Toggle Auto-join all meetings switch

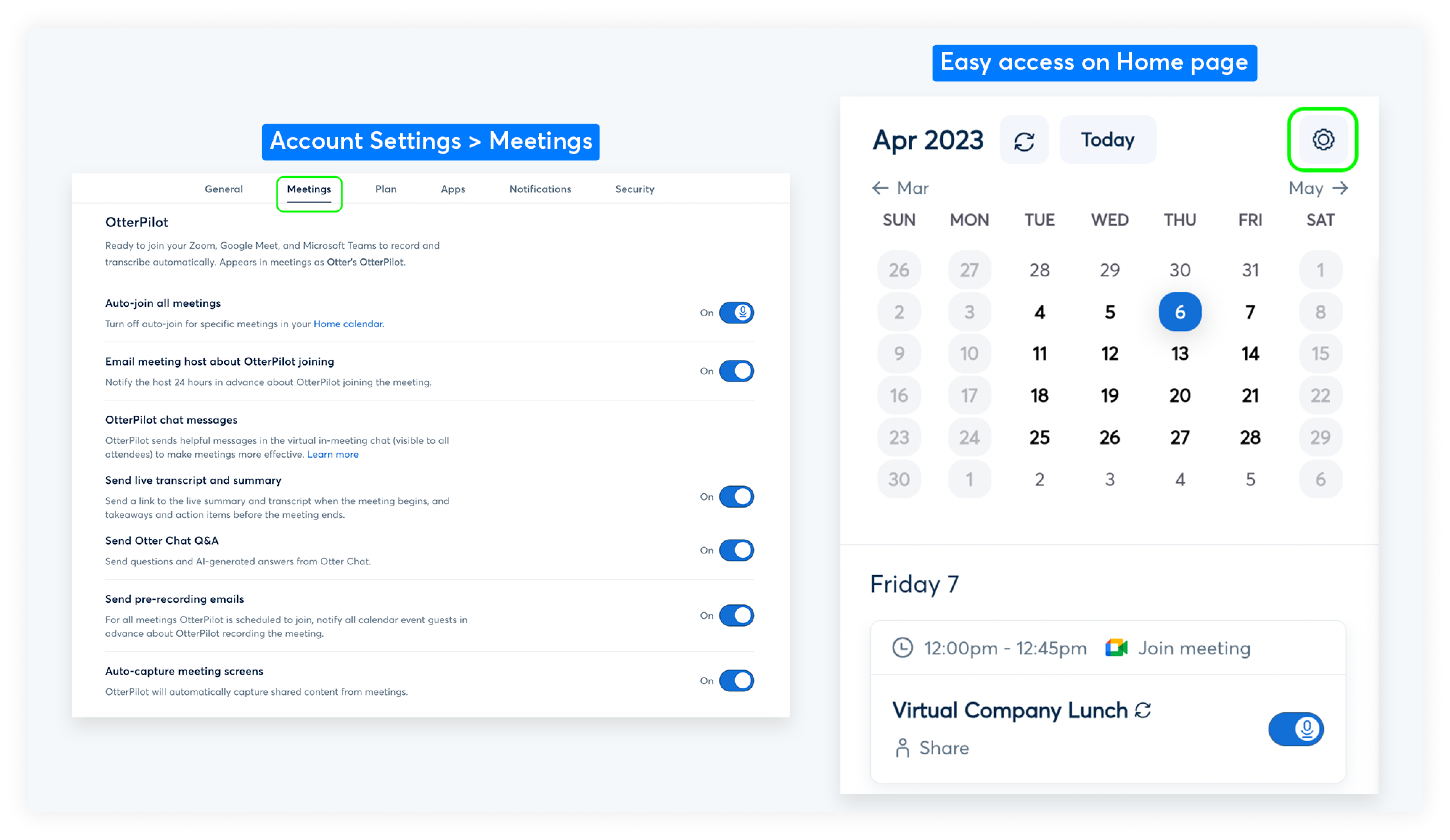pos(736,313)
